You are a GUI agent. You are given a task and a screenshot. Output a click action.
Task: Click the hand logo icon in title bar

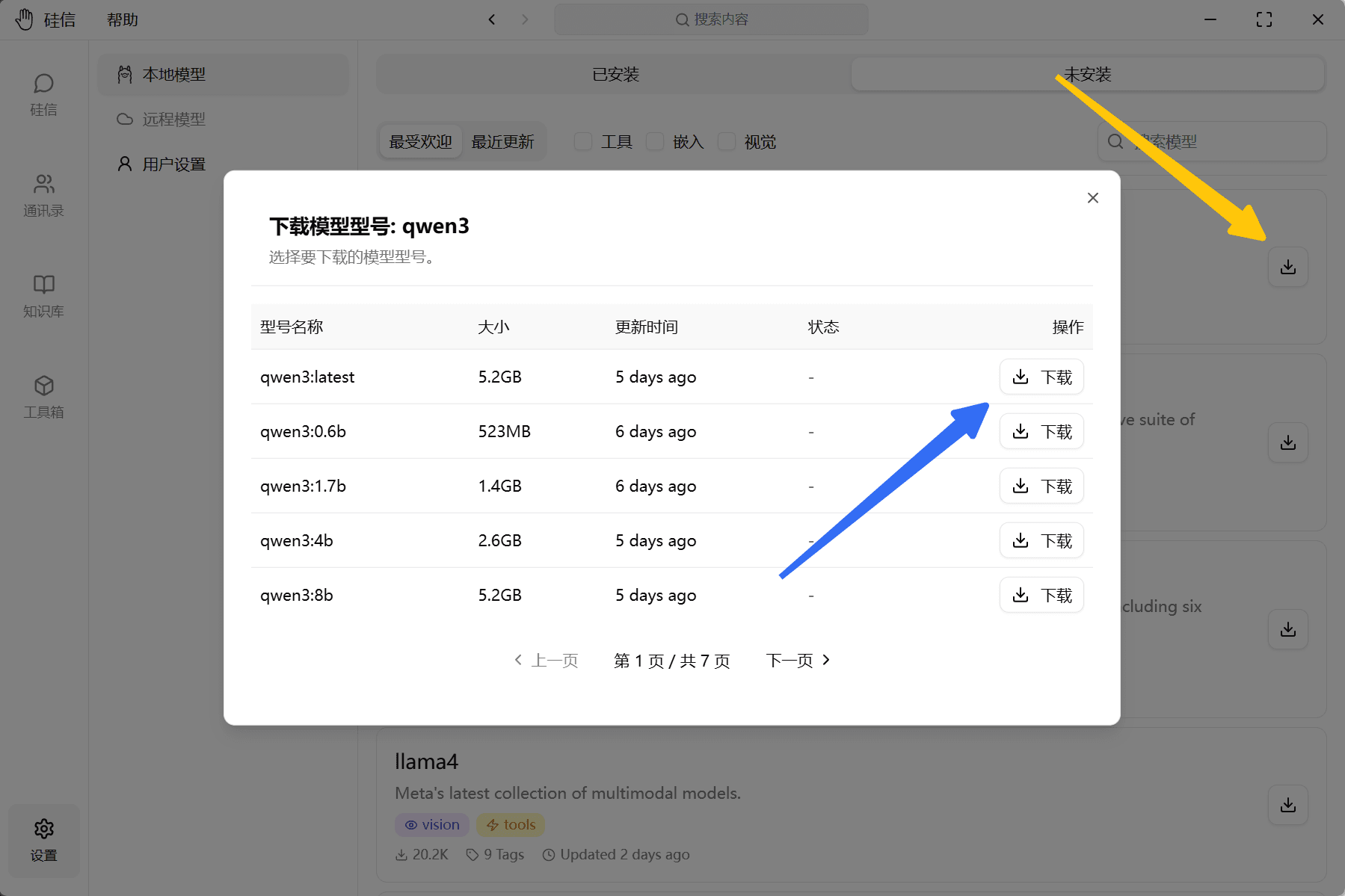(24, 19)
